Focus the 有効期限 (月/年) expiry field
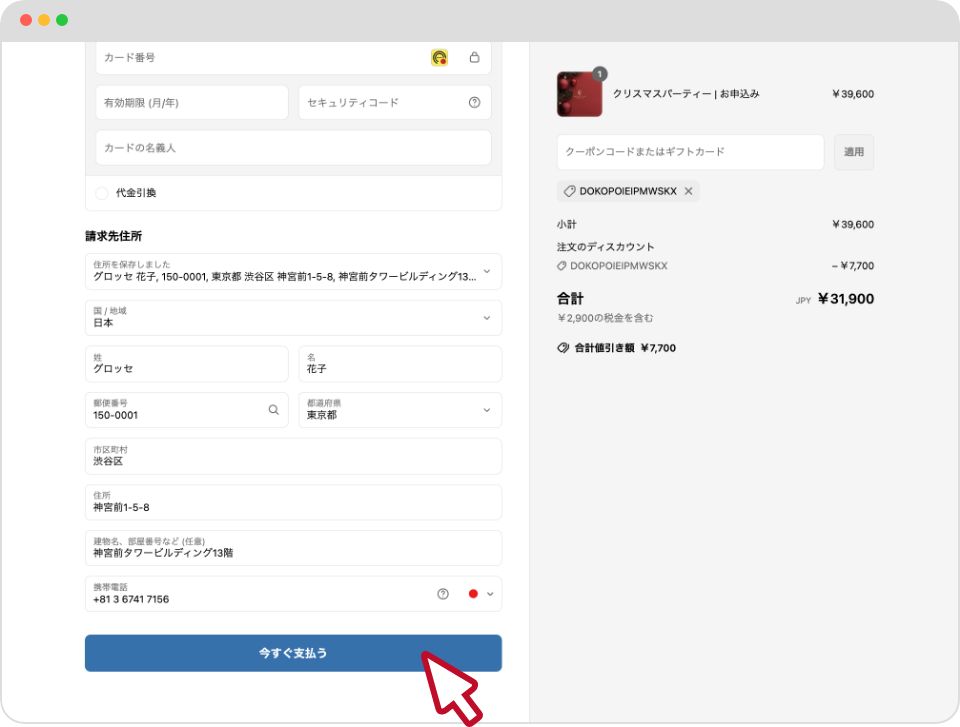Image resolution: width=960 pixels, height=727 pixels. point(192,102)
